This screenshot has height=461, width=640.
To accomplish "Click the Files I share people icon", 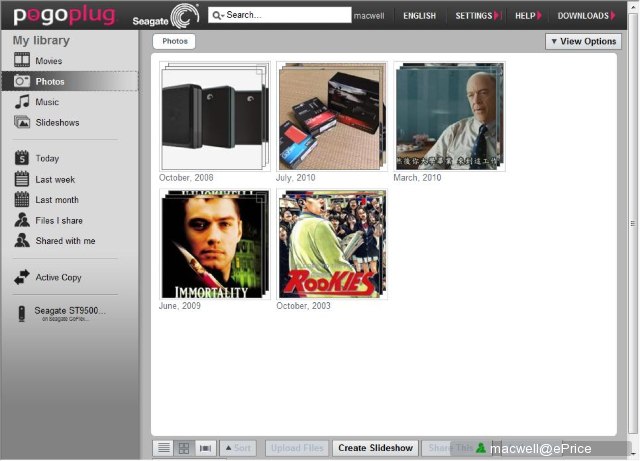I will (22, 220).
